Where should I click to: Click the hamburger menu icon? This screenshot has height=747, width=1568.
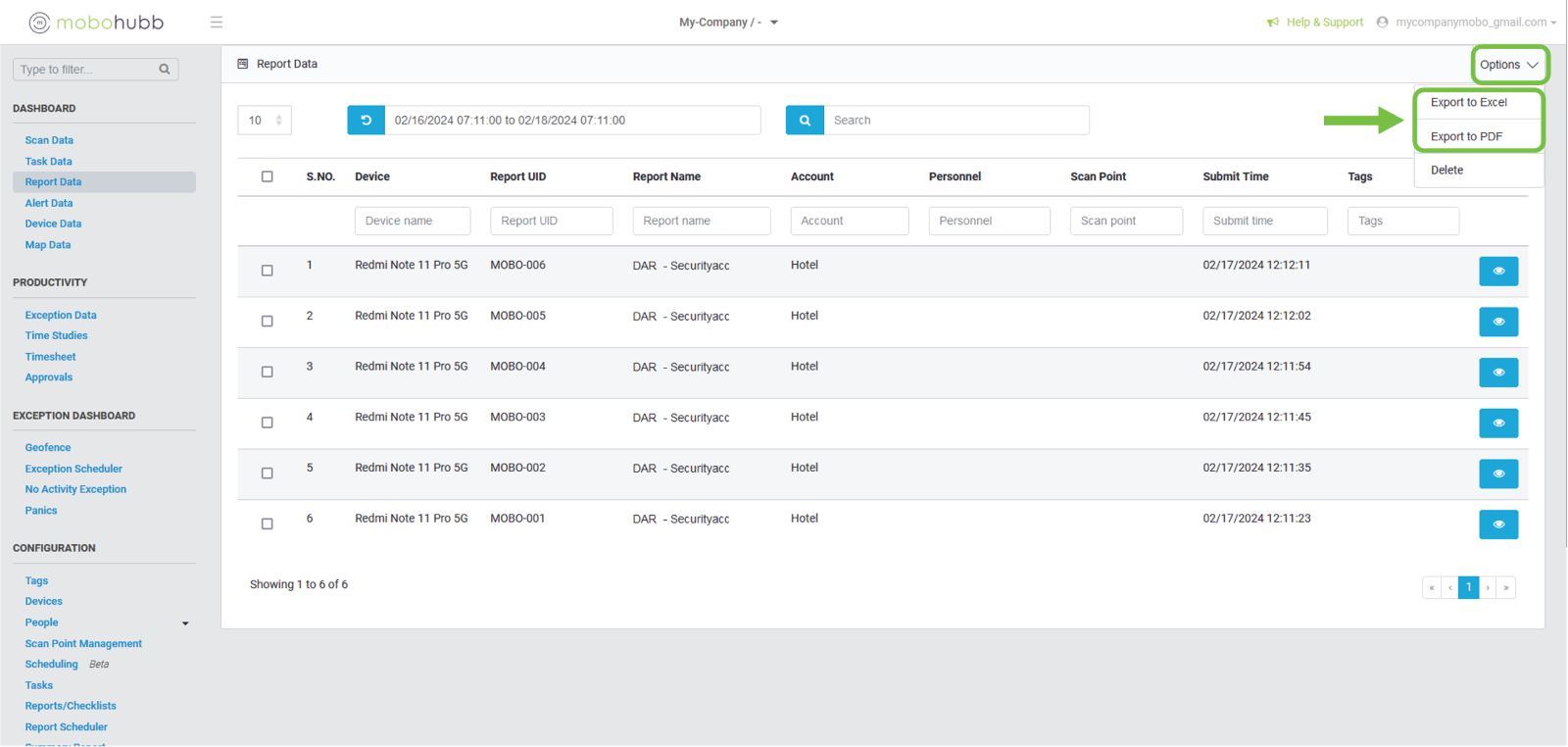217,23
